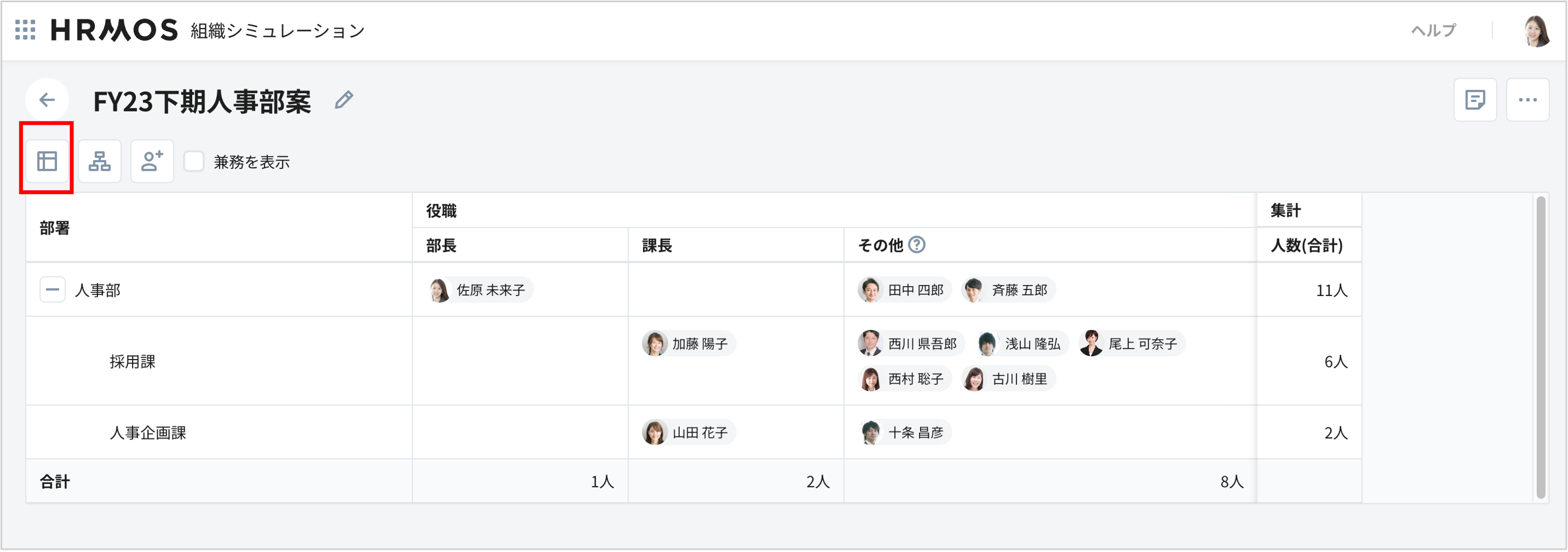Click the add member icon

pos(152,161)
